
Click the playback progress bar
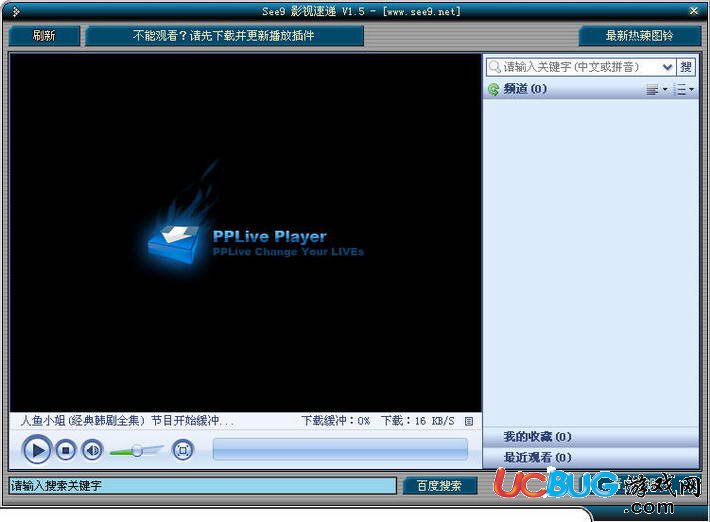click(x=340, y=449)
